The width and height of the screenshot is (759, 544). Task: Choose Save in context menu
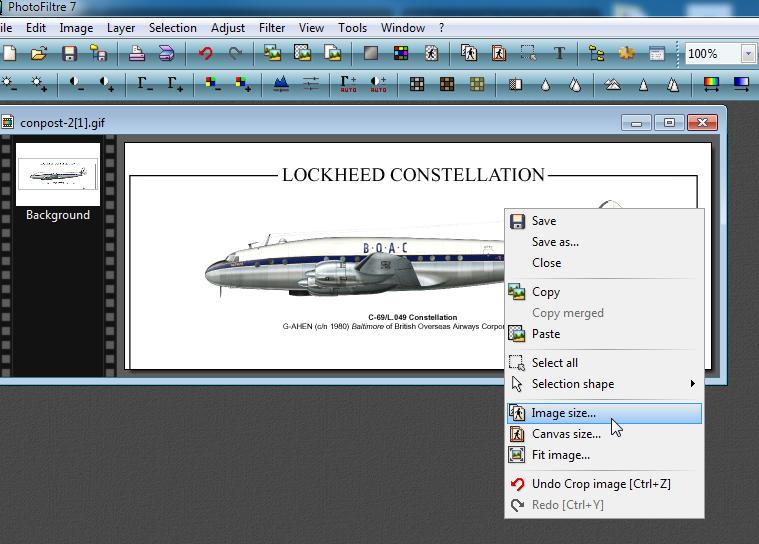tap(604, 221)
